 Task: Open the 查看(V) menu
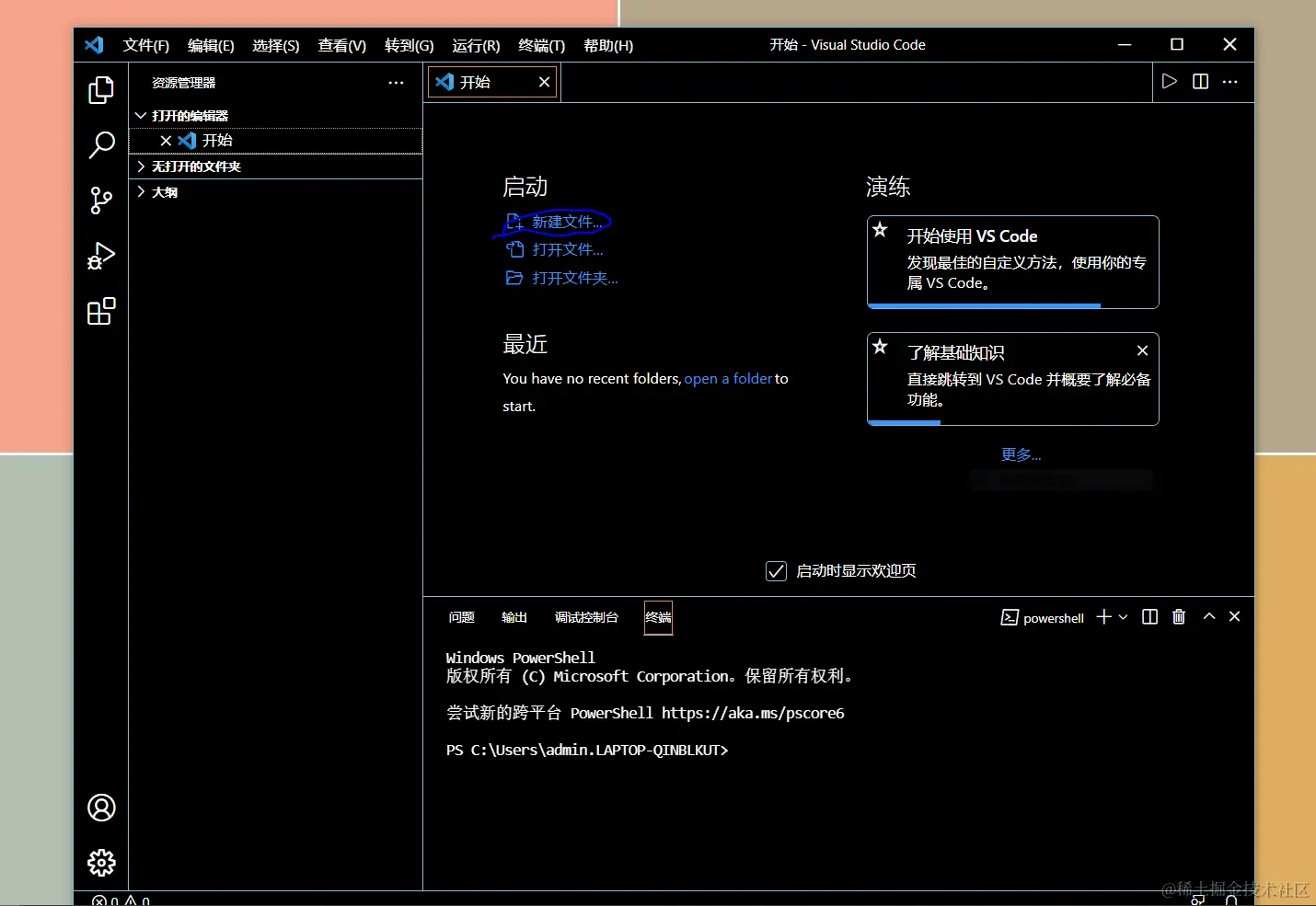click(x=342, y=46)
